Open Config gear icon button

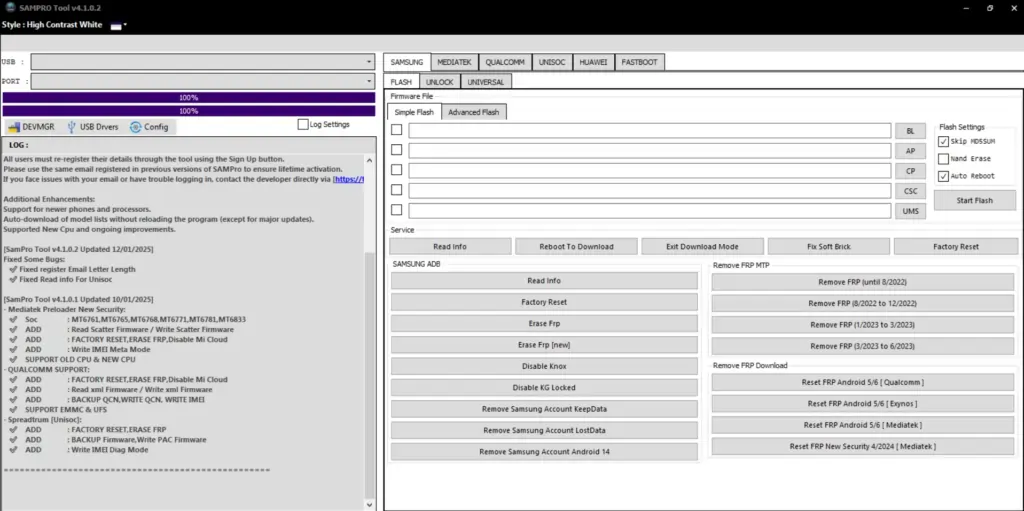tap(149, 127)
